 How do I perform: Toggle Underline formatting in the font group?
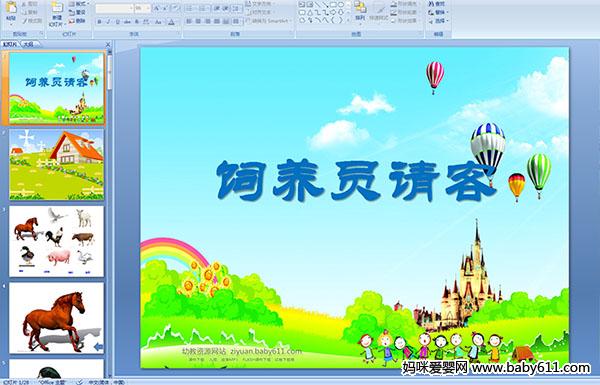click(x=117, y=22)
